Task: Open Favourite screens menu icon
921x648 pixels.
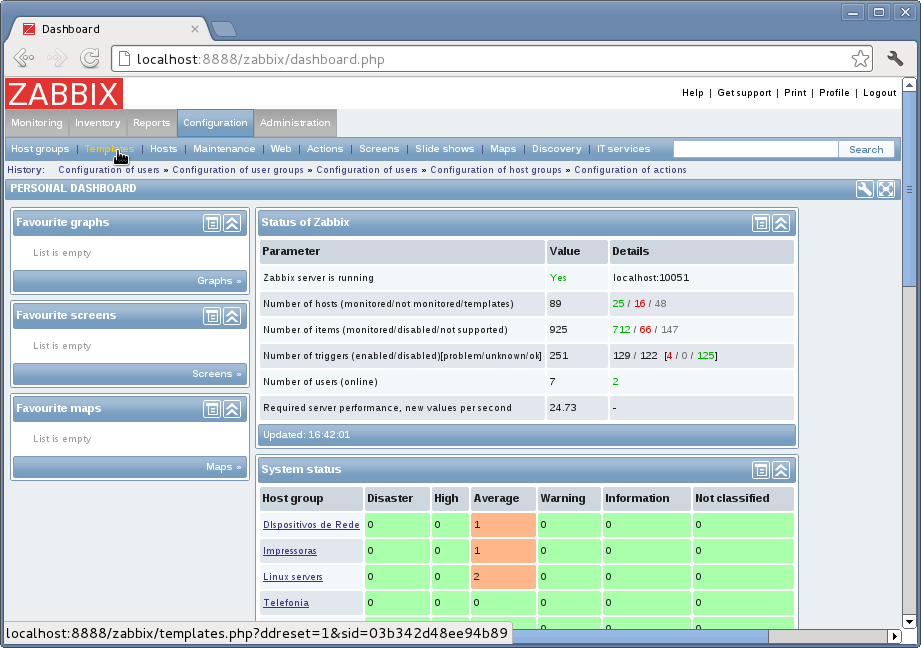Action: 212,316
